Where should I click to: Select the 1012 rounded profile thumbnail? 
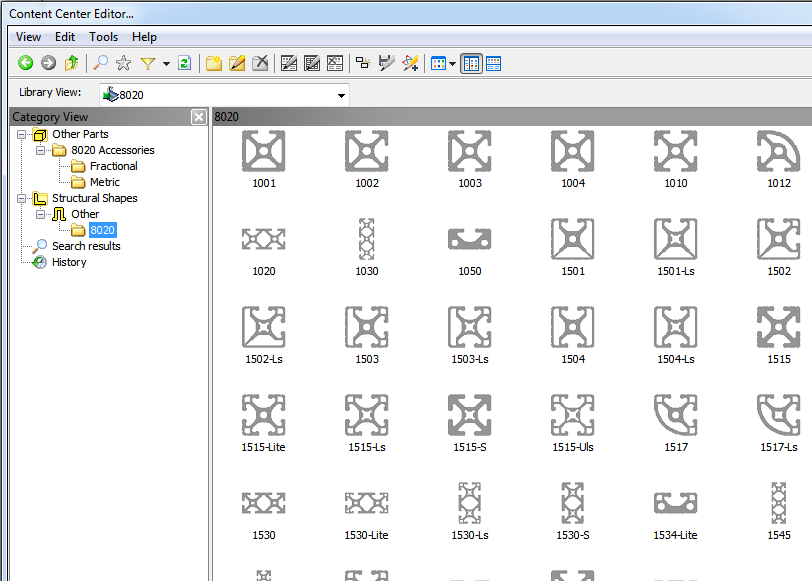pos(779,151)
